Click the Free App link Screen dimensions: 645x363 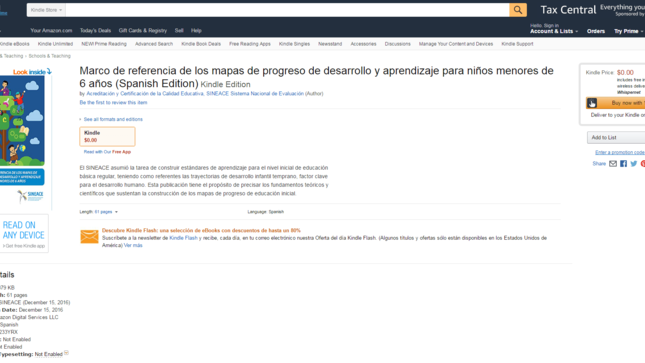(x=121, y=152)
